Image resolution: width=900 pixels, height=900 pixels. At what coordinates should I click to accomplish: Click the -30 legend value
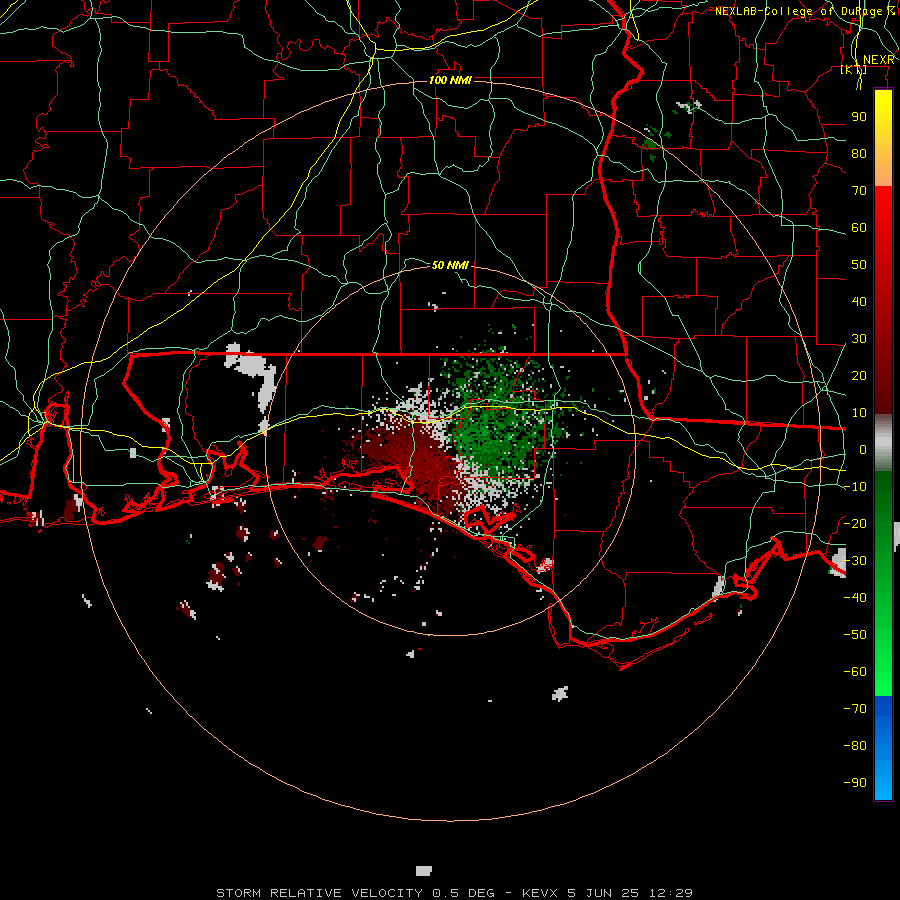[x=855, y=561]
